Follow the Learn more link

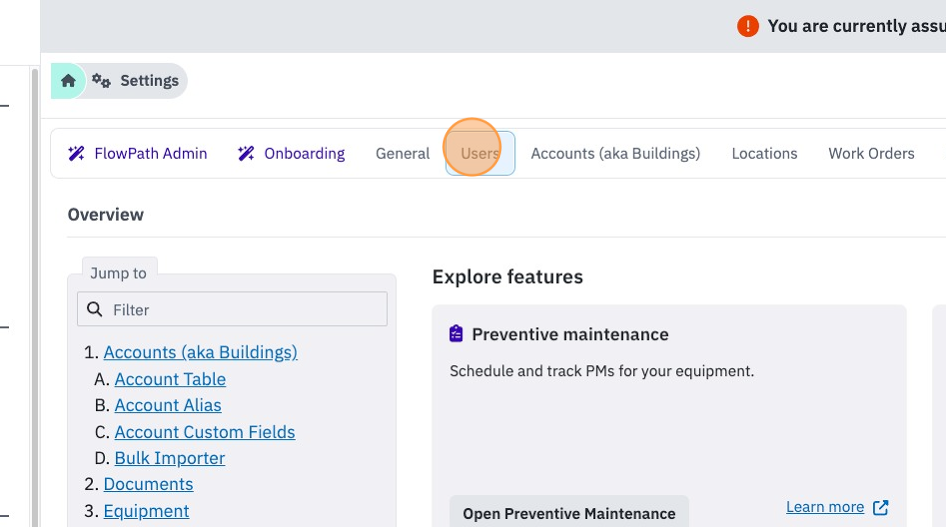coord(825,507)
